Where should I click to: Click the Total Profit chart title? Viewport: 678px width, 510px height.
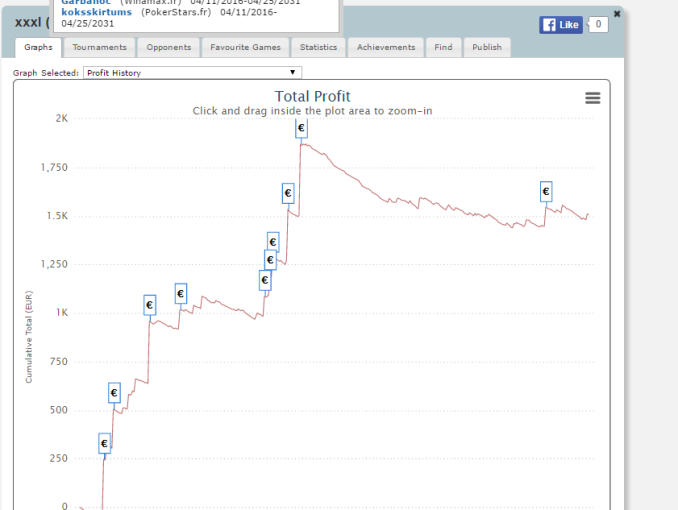click(312, 96)
